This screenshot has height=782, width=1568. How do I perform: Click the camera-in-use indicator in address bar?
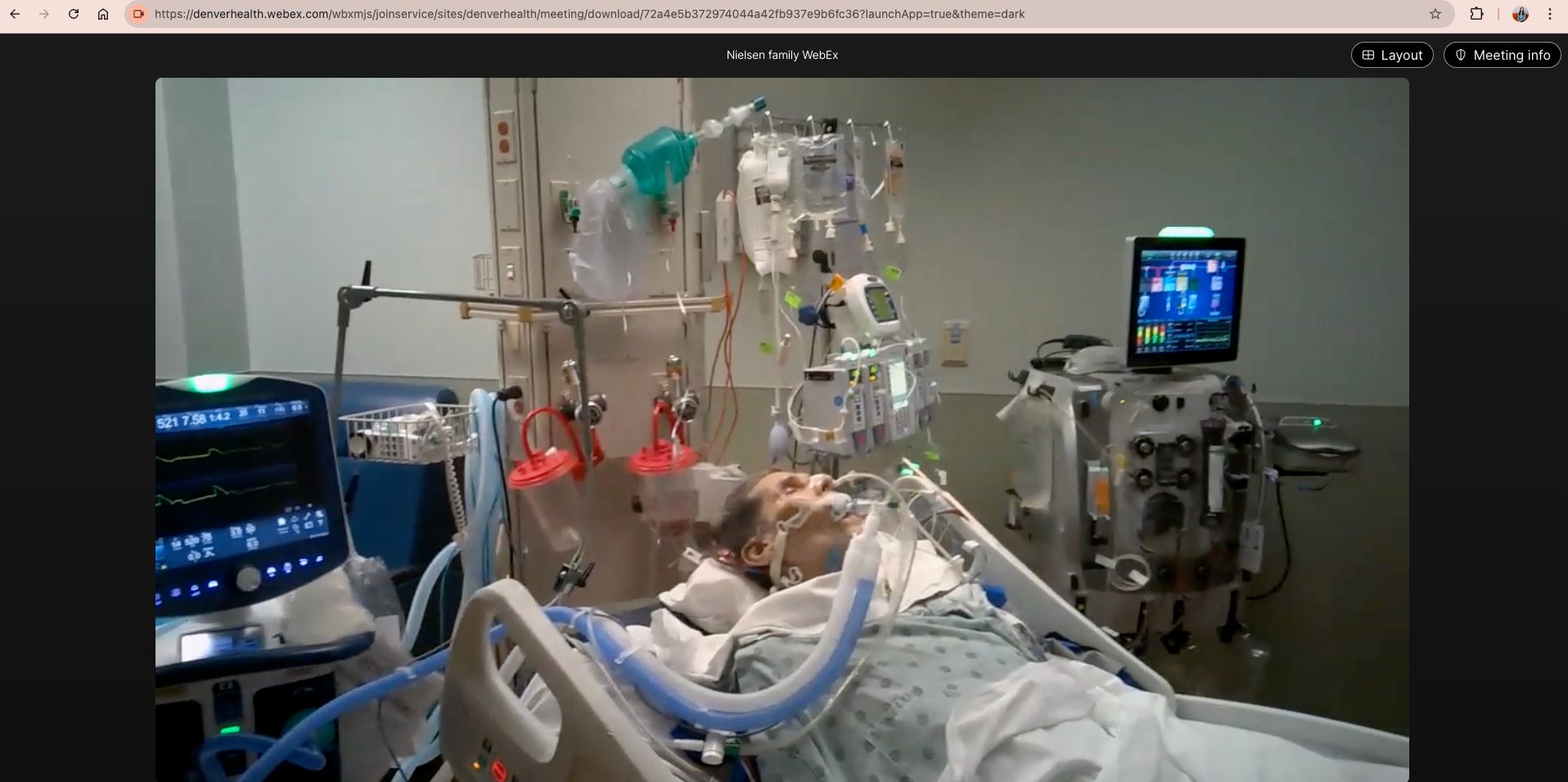click(138, 14)
